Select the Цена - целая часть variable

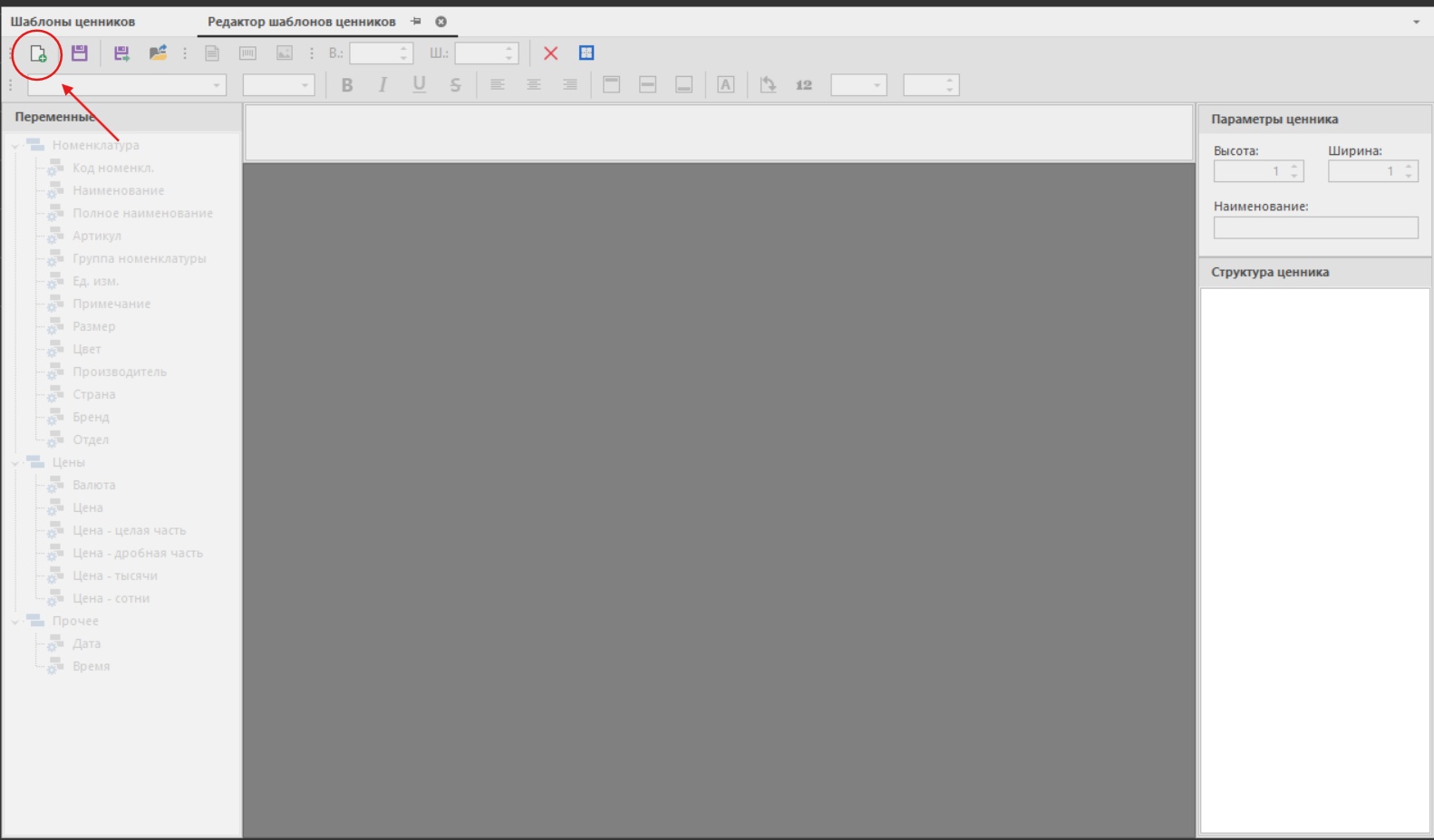(x=129, y=530)
